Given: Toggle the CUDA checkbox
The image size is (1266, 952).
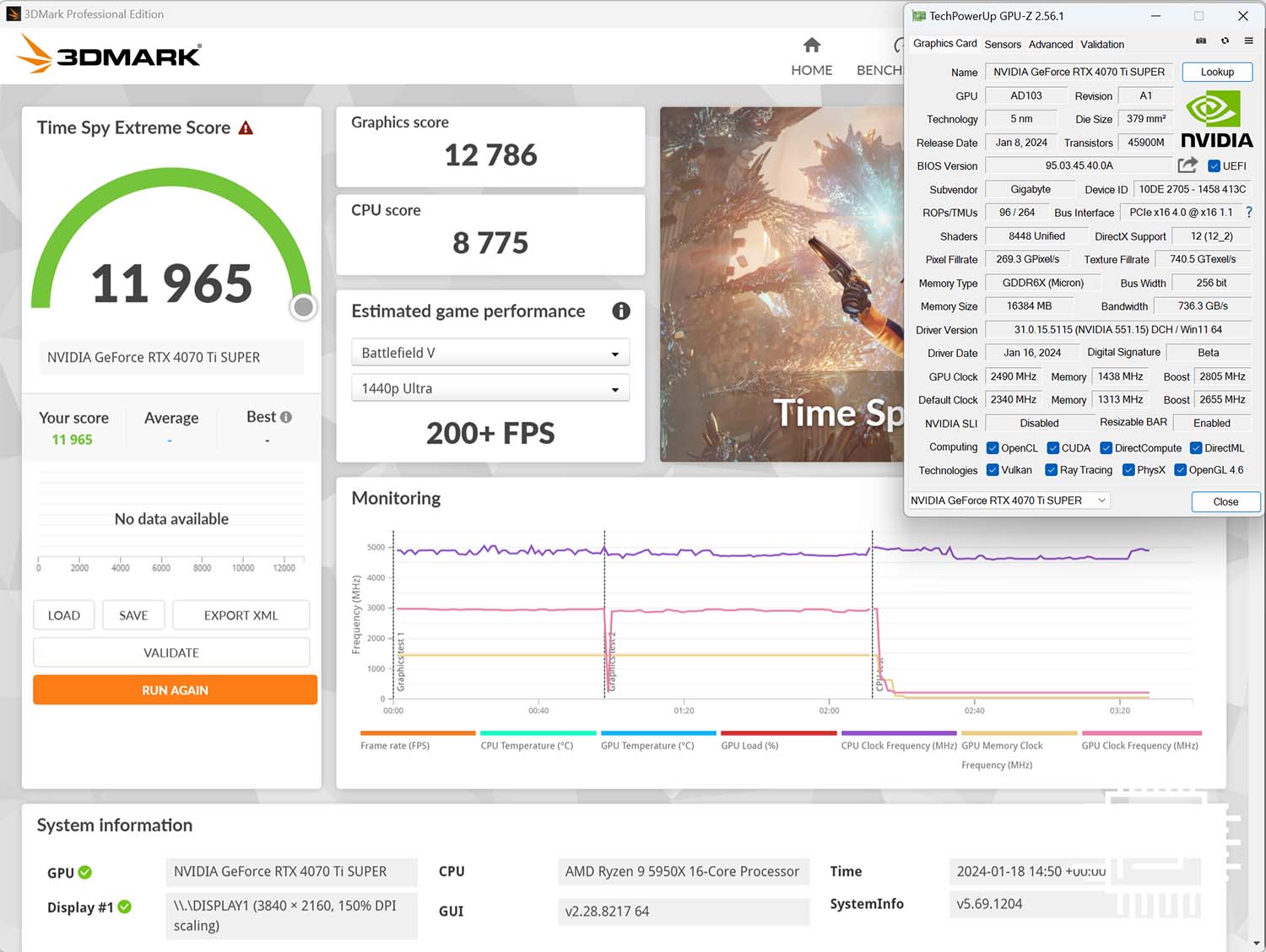Looking at the screenshot, I should coord(1052,448).
